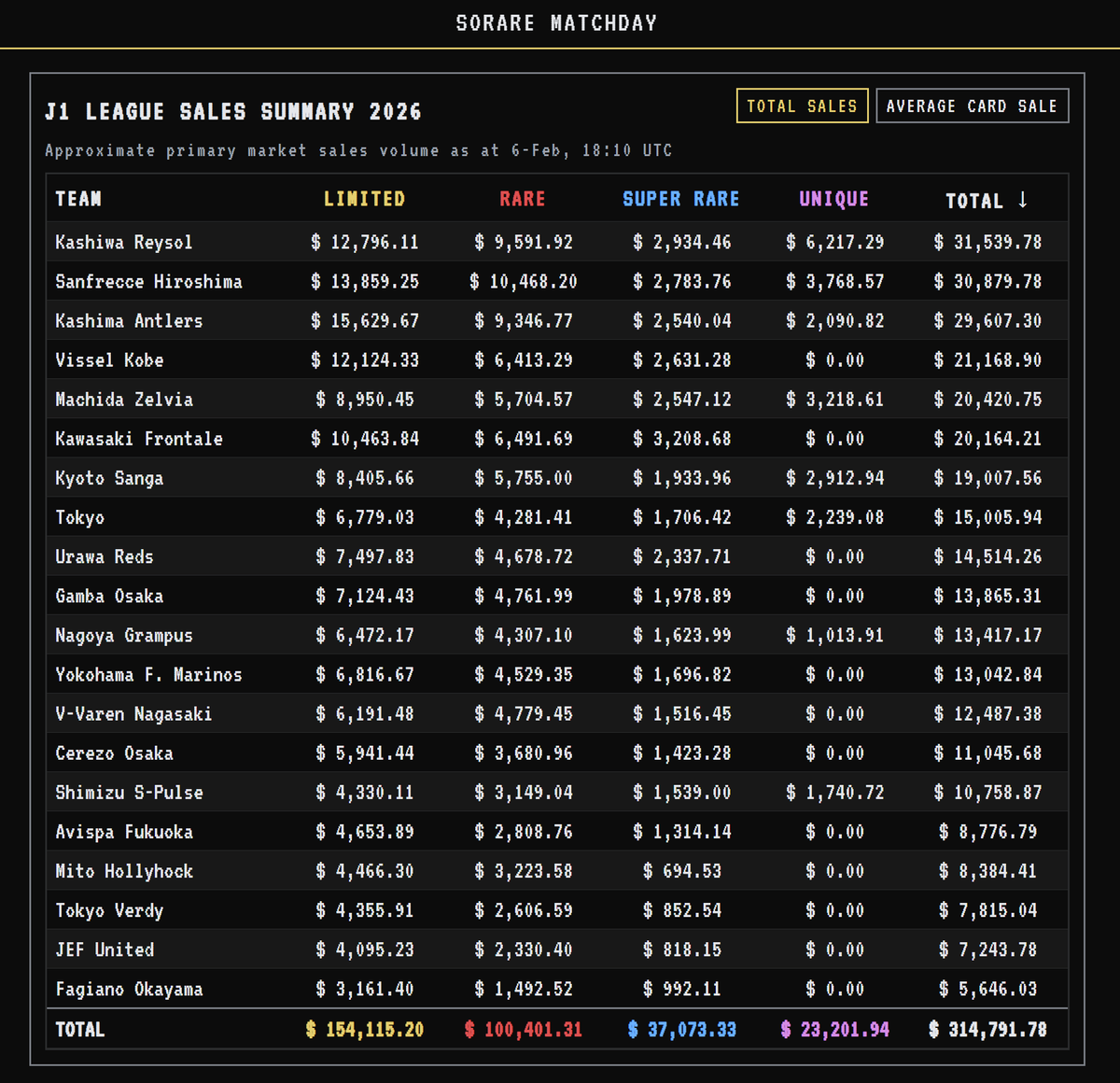Select the Shimizu S-Pulse team name
The image size is (1120, 1083).
click(x=129, y=792)
